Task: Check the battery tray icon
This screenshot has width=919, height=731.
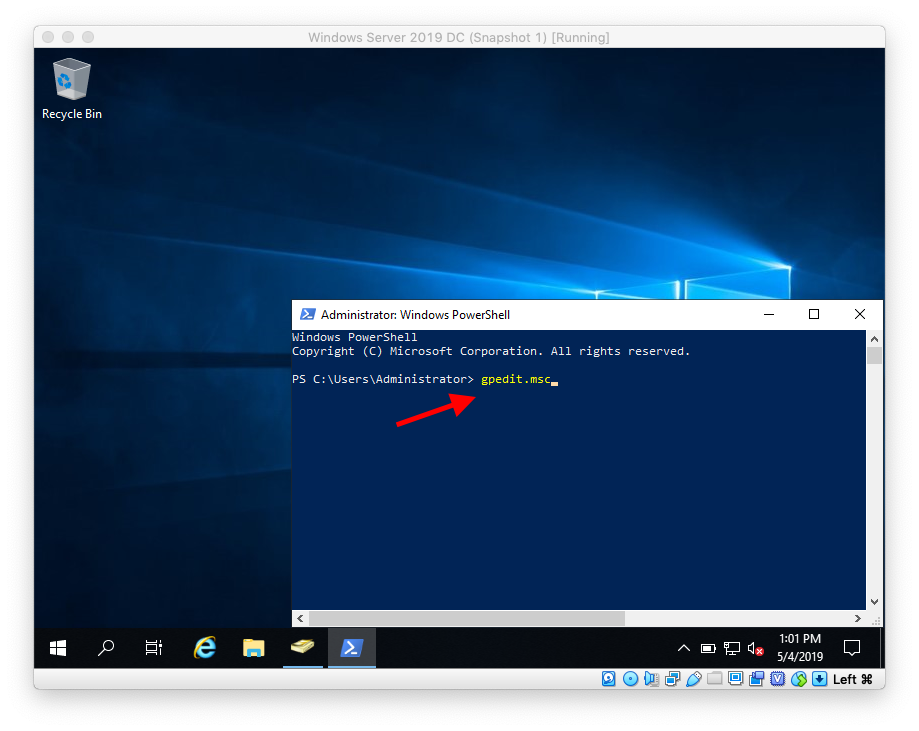Action: [x=708, y=648]
